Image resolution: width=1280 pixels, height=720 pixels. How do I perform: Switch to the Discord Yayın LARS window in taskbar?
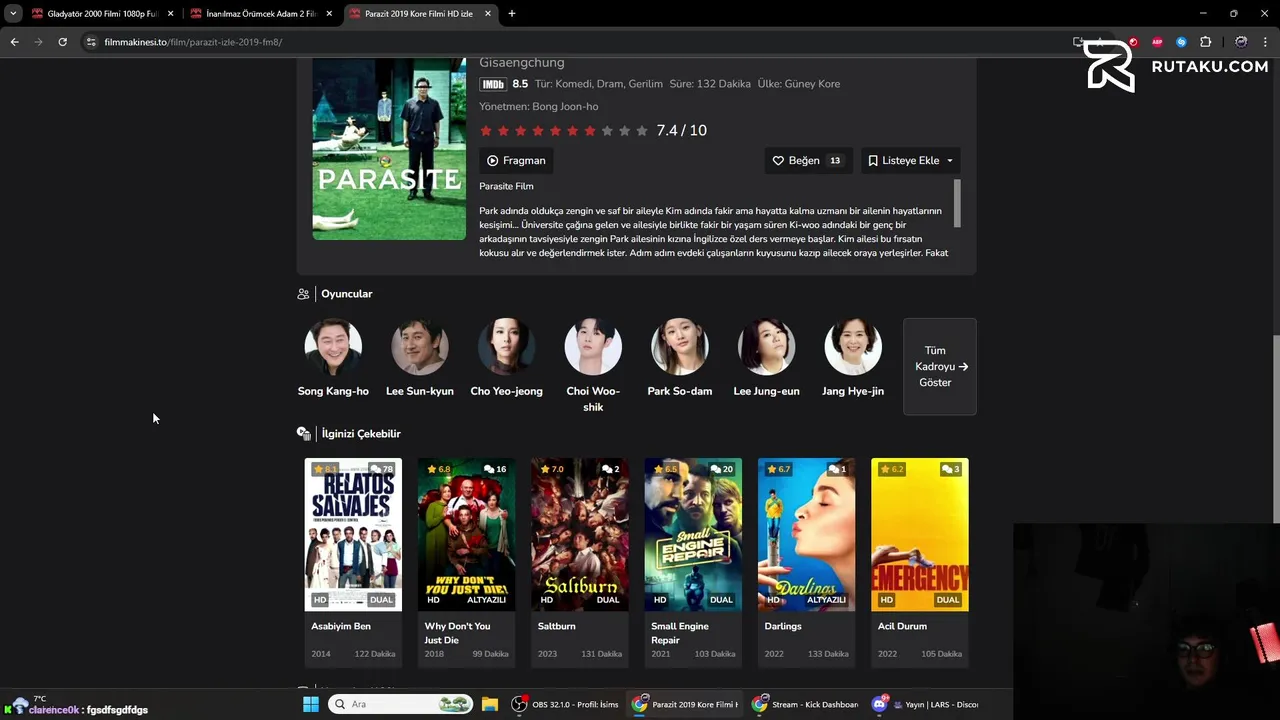point(926,704)
